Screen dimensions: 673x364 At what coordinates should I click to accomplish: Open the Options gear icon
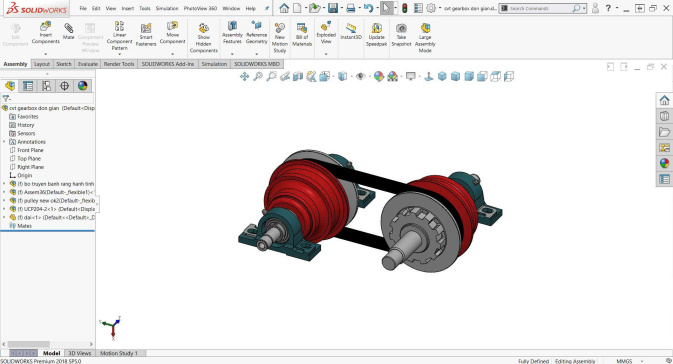point(431,8)
